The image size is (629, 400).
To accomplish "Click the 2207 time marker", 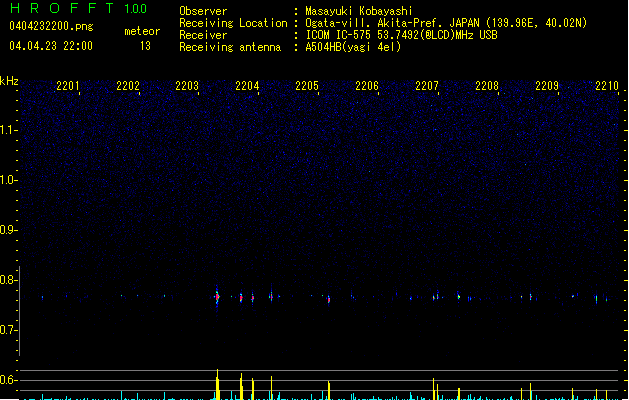I will 427,86.
